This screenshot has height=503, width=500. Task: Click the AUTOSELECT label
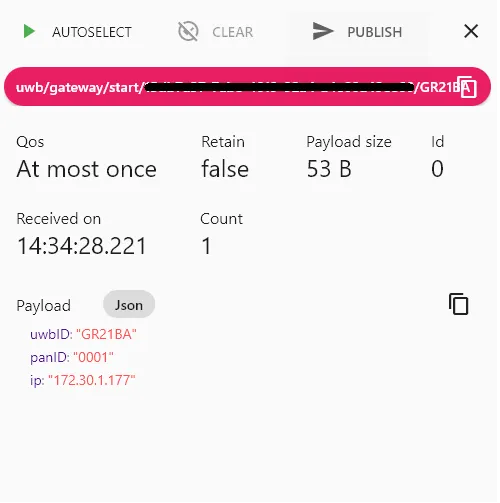[x=92, y=32]
